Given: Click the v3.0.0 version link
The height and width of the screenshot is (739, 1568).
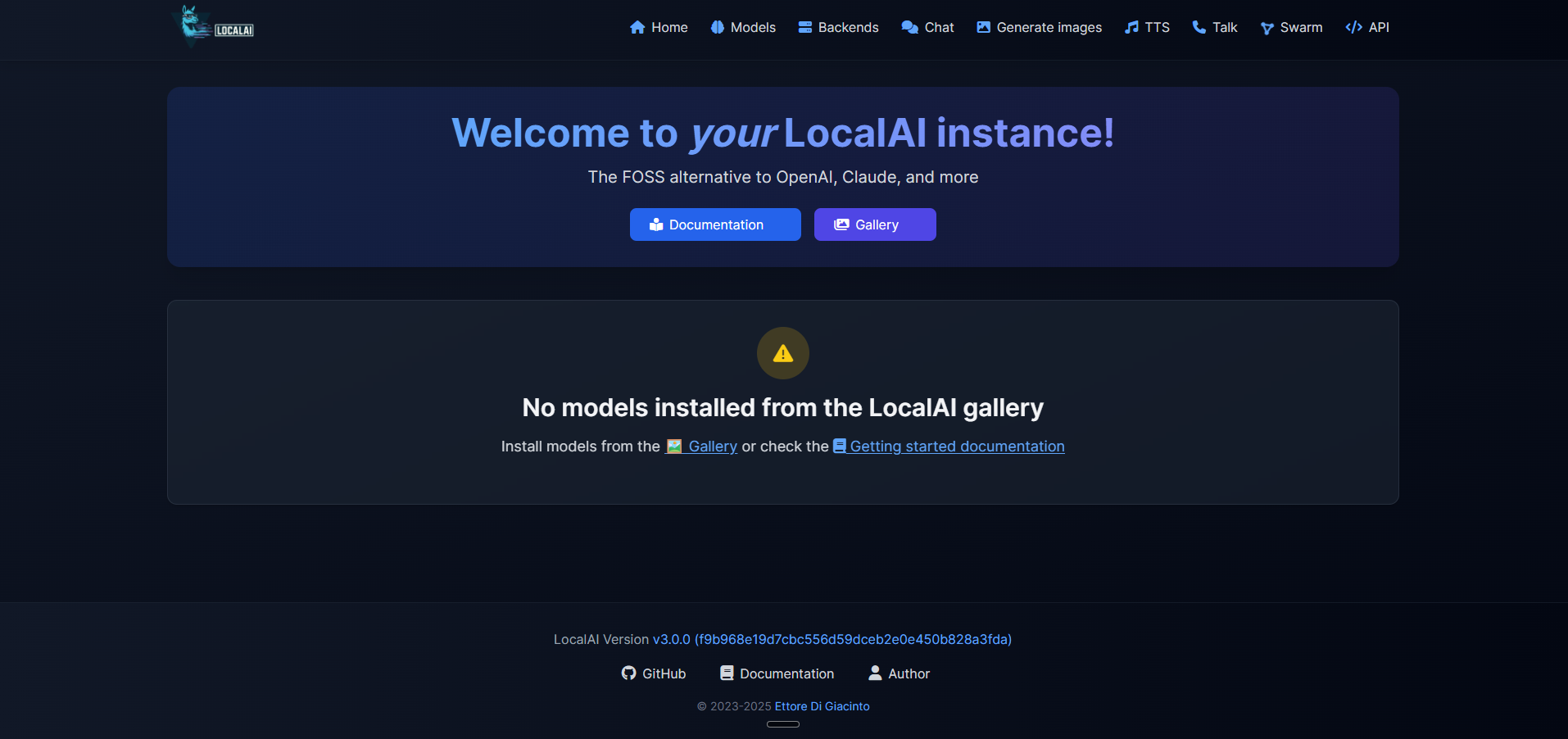Looking at the screenshot, I should [672, 639].
